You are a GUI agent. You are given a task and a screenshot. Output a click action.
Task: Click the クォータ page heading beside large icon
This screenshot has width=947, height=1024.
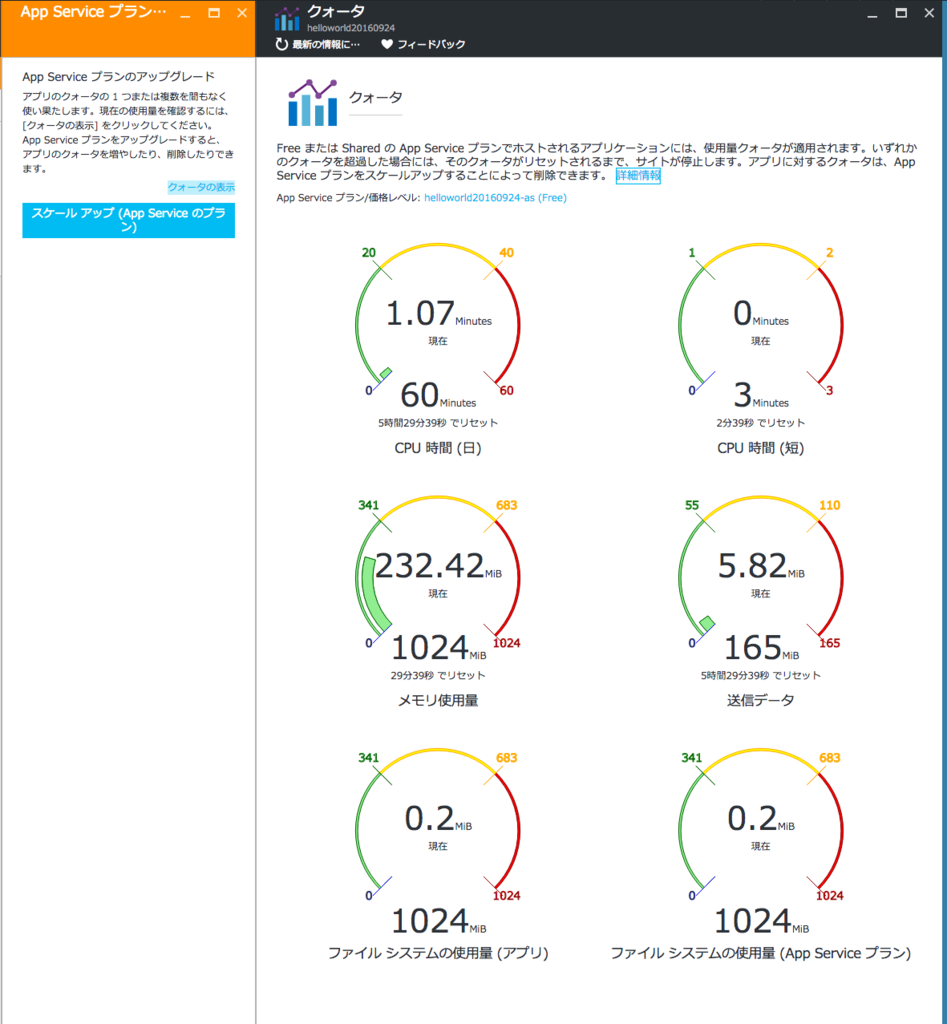click(x=376, y=97)
